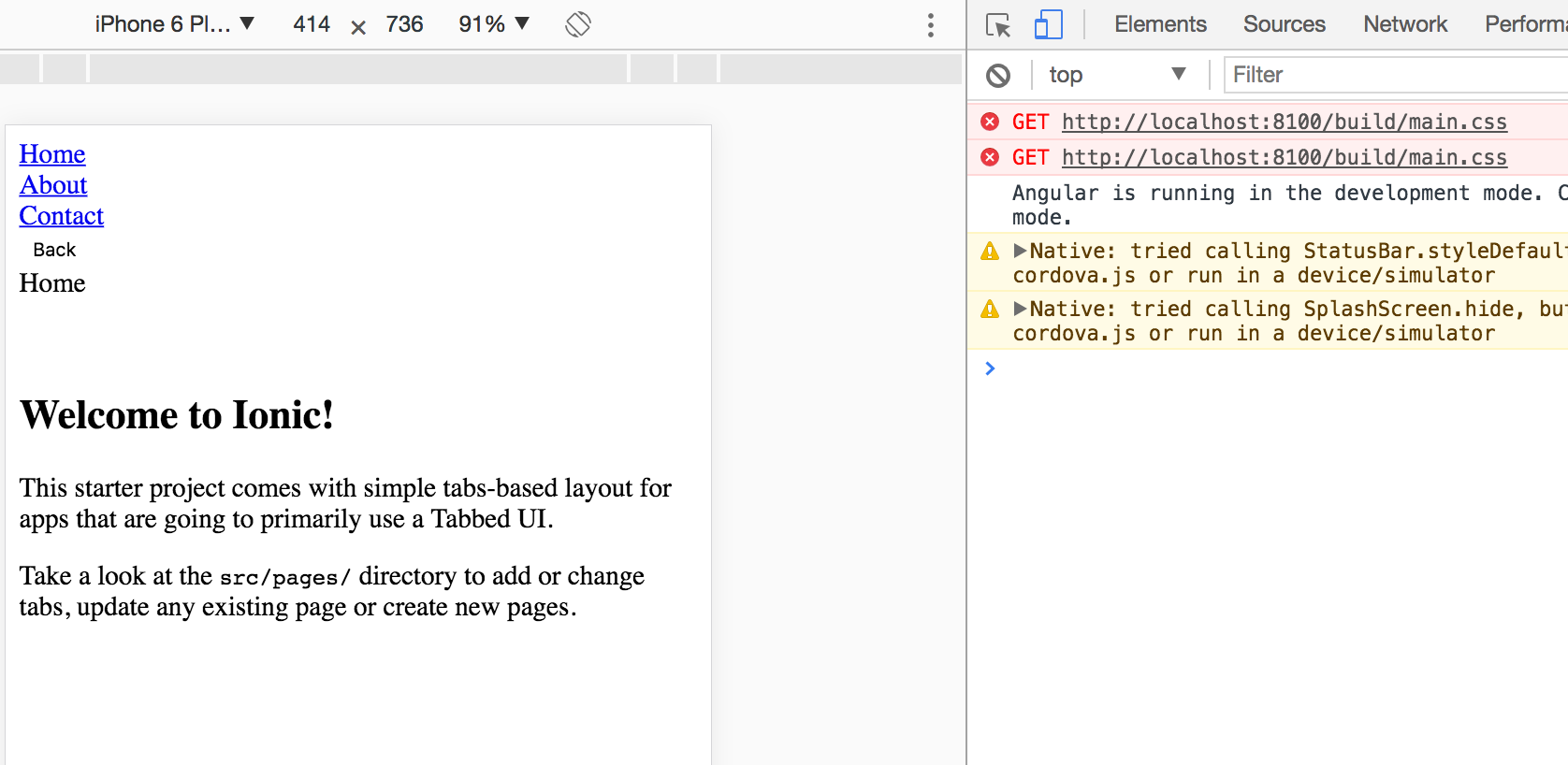Click the warning icon beside StatusBar.styleDefault

pyautogui.click(x=990, y=251)
